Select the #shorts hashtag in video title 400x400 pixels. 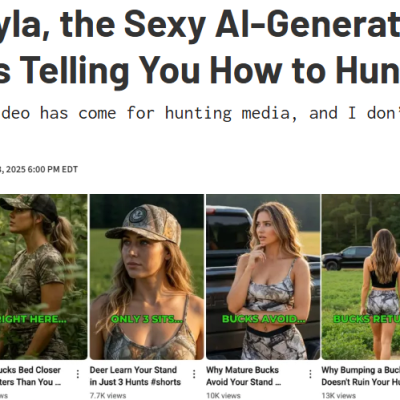166,382
